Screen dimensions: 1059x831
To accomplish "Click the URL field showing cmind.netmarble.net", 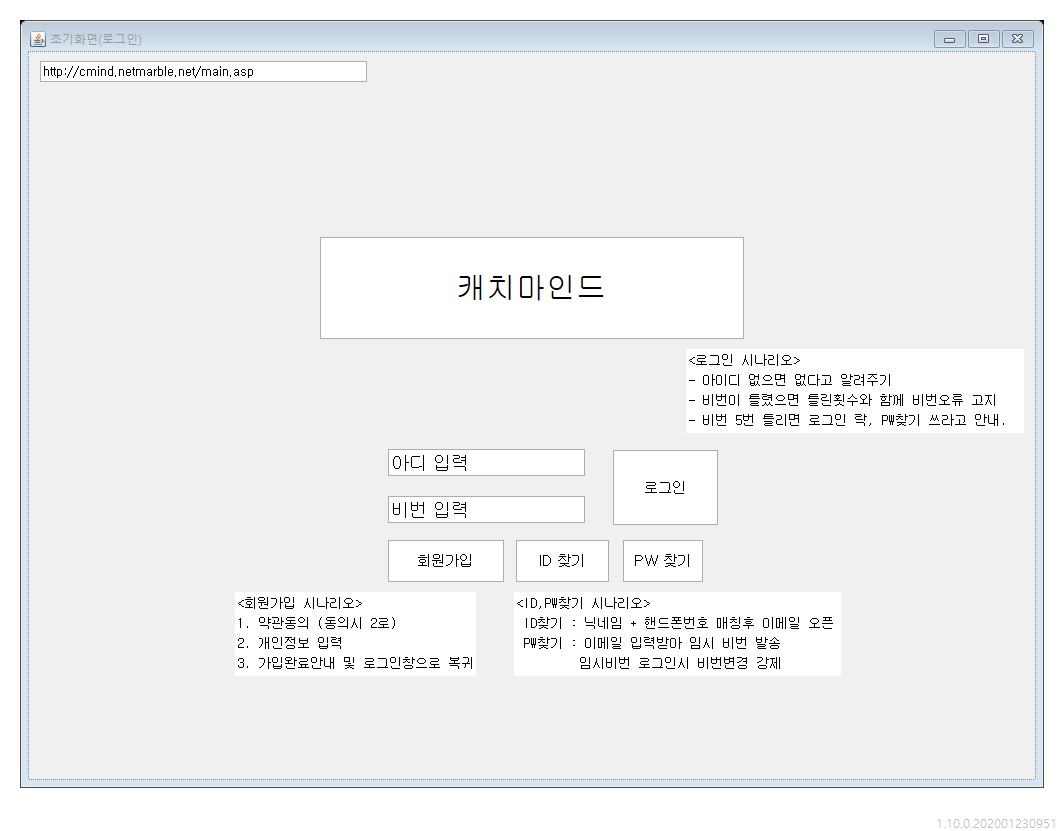I will click(x=203, y=72).
